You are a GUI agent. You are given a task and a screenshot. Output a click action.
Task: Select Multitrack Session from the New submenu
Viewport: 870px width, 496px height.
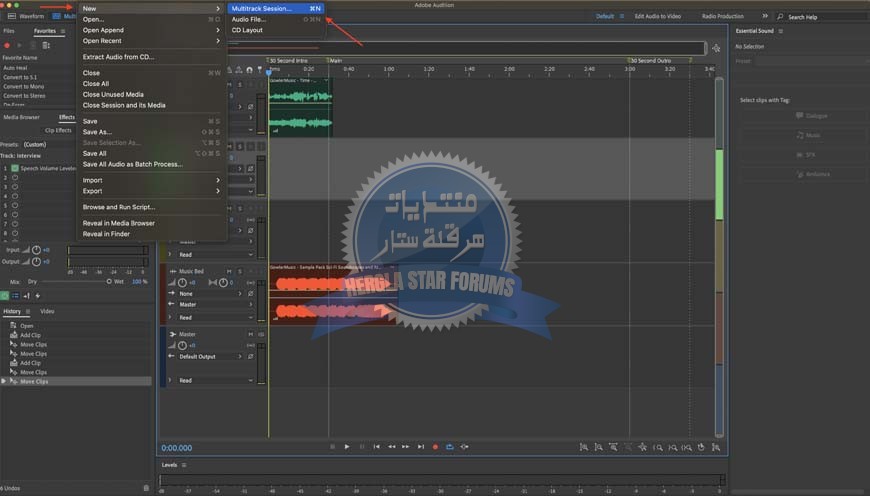262,8
